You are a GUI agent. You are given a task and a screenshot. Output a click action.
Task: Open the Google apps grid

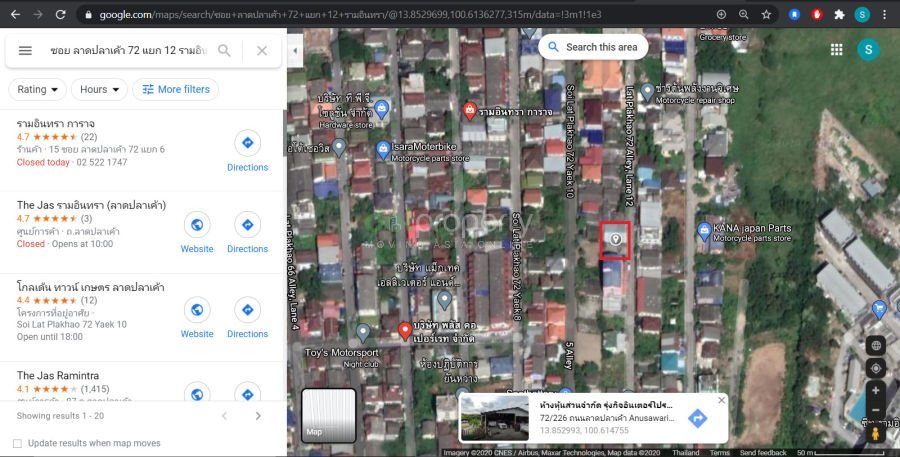click(x=836, y=49)
